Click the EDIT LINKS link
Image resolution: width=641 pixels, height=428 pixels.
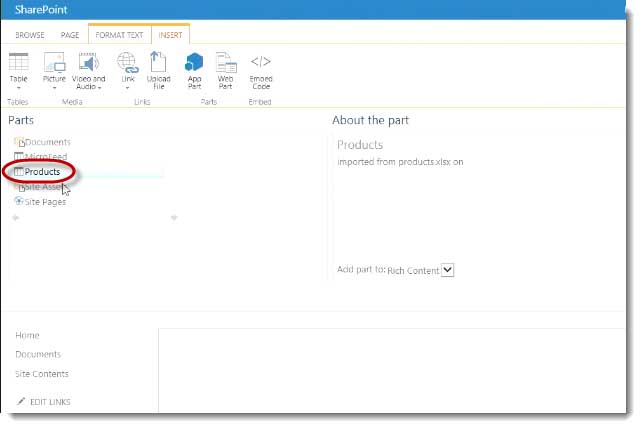pos(50,402)
